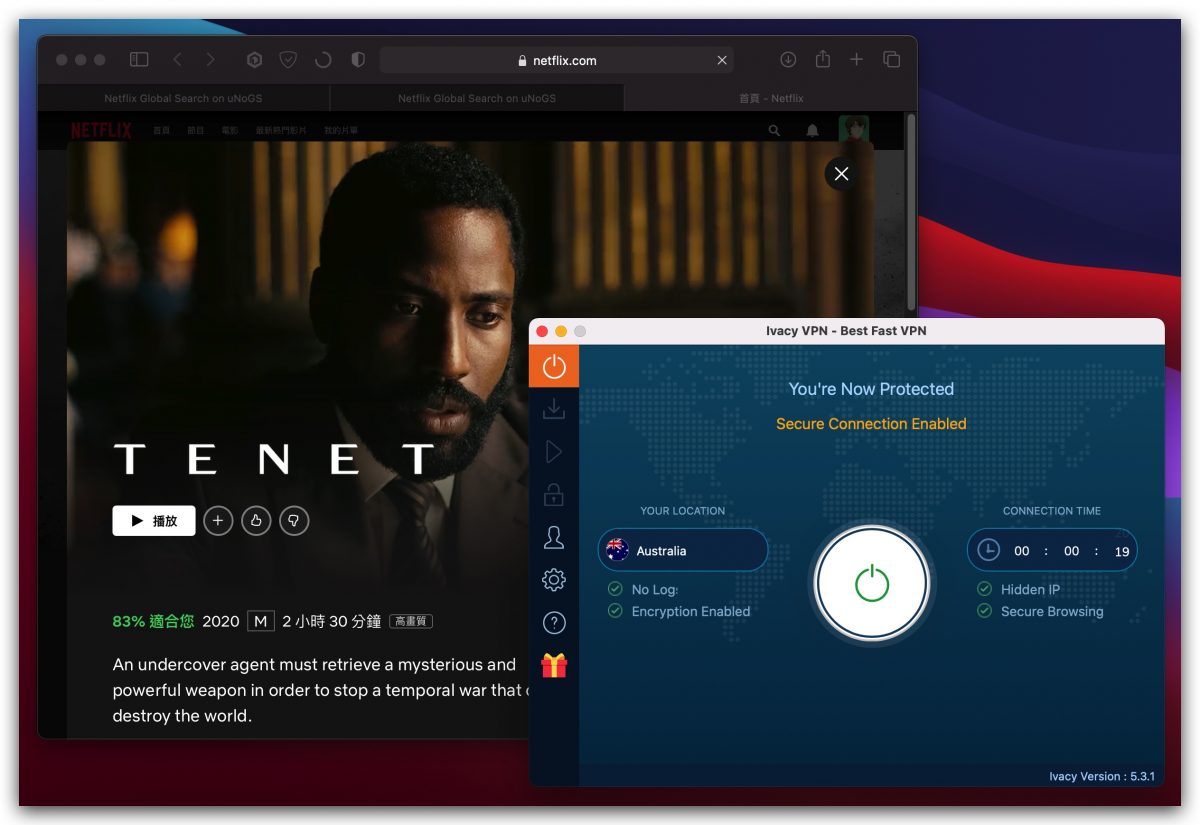This screenshot has height=825, width=1200.
Task: Open Safari privacy report half-shield icon
Action: (358, 60)
